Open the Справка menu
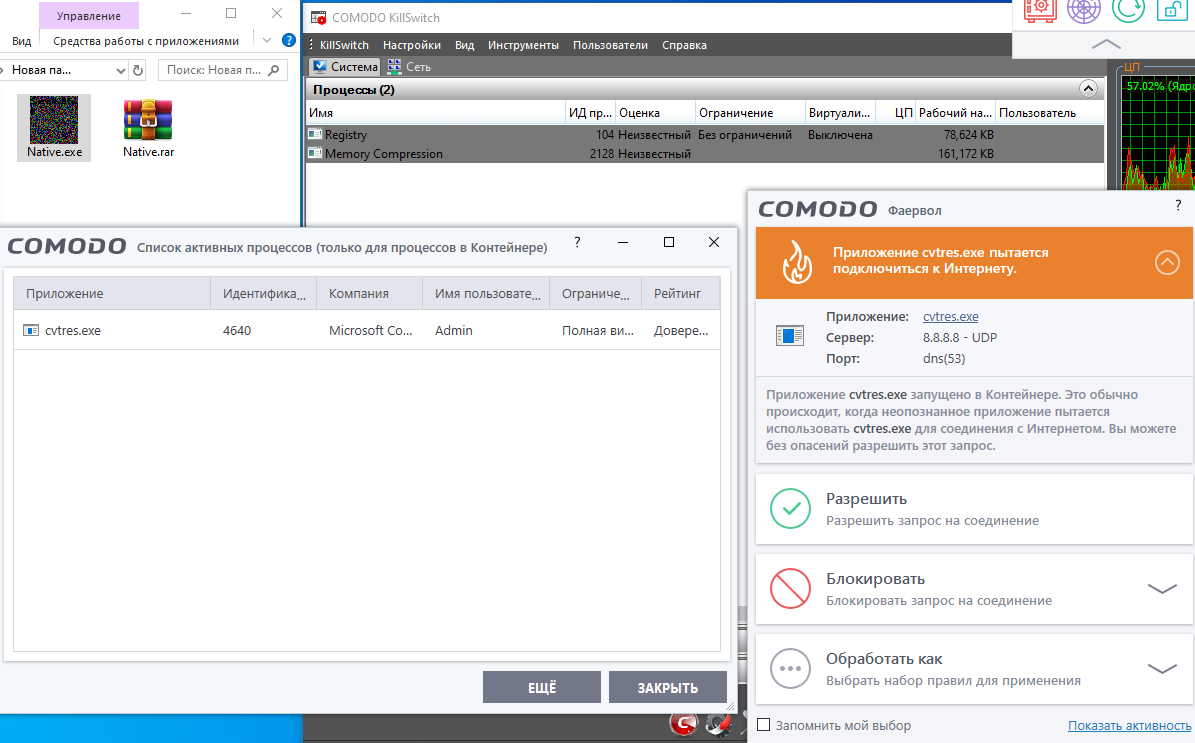Viewport: 1195px width, 743px height. pyautogui.click(x=684, y=45)
